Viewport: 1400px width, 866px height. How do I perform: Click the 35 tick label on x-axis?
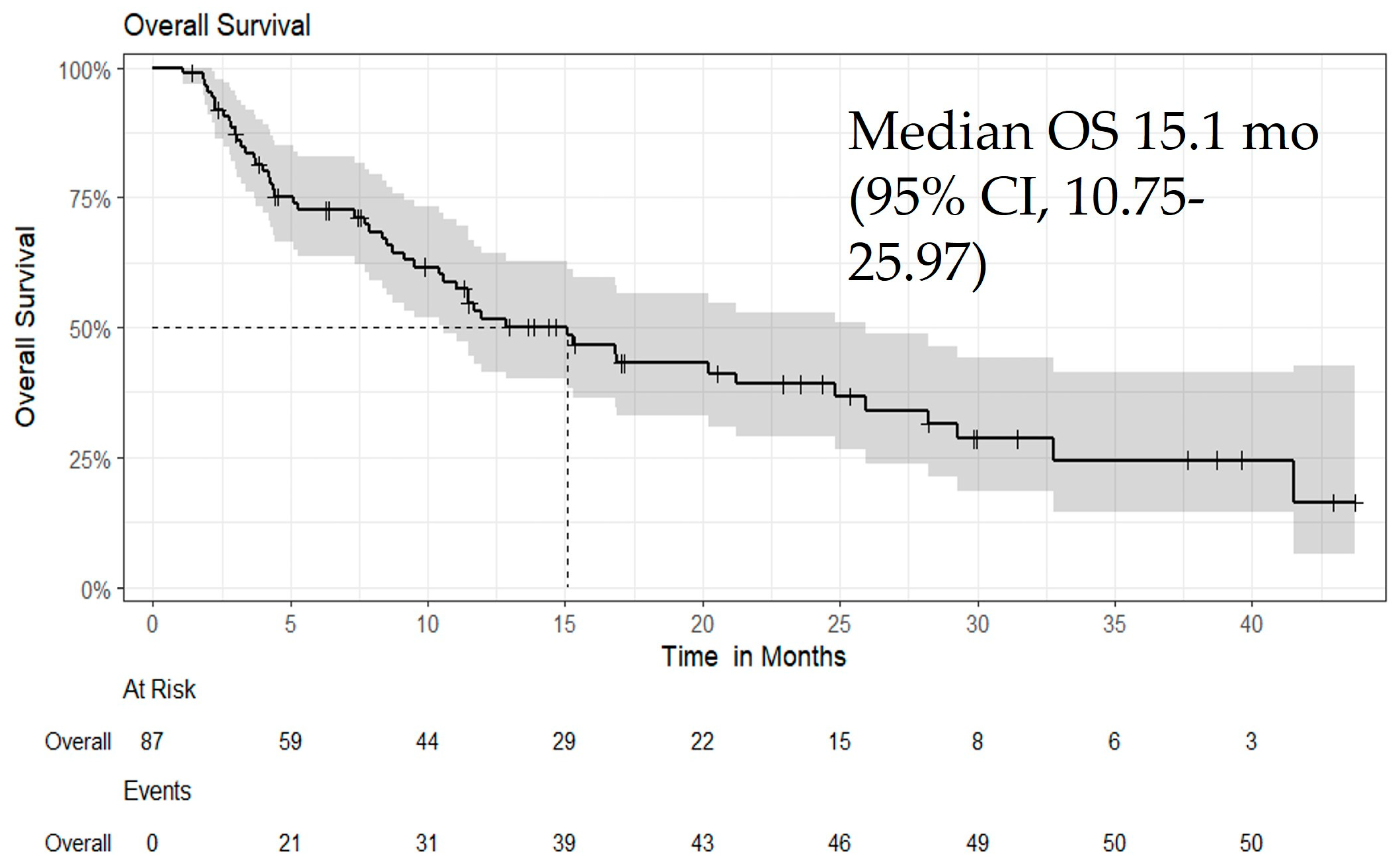tap(1114, 624)
